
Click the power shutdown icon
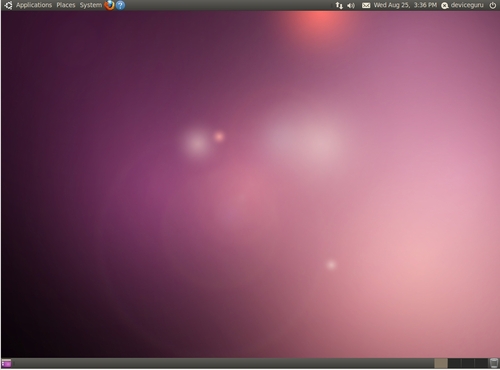point(493,5)
